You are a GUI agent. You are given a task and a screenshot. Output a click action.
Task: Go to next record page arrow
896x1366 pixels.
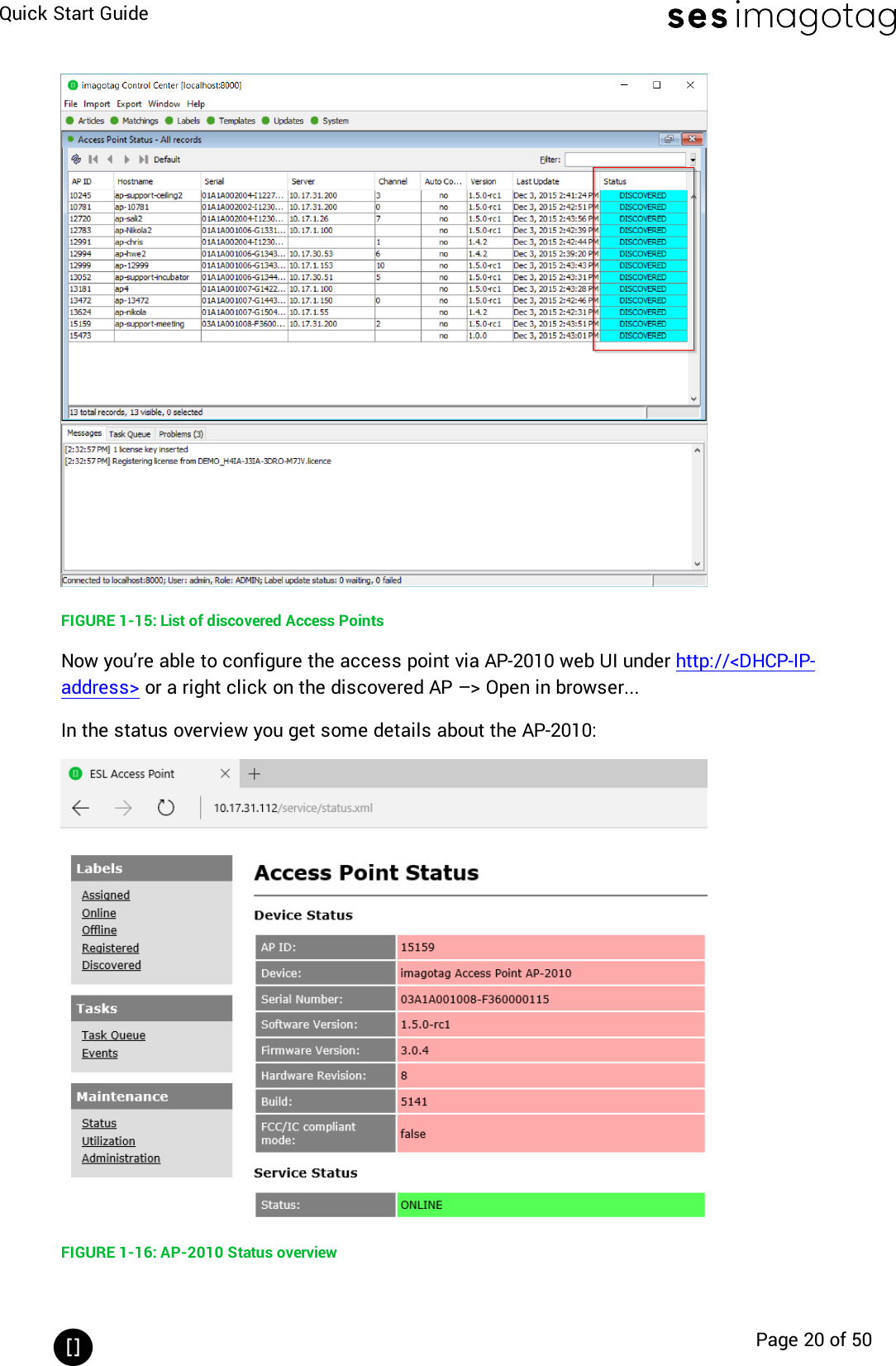126,160
